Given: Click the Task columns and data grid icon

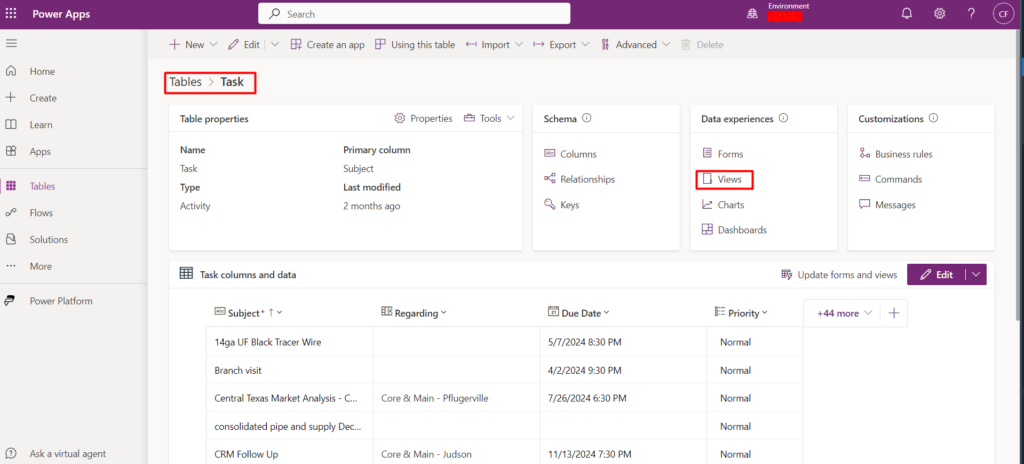Looking at the screenshot, I should [186, 274].
